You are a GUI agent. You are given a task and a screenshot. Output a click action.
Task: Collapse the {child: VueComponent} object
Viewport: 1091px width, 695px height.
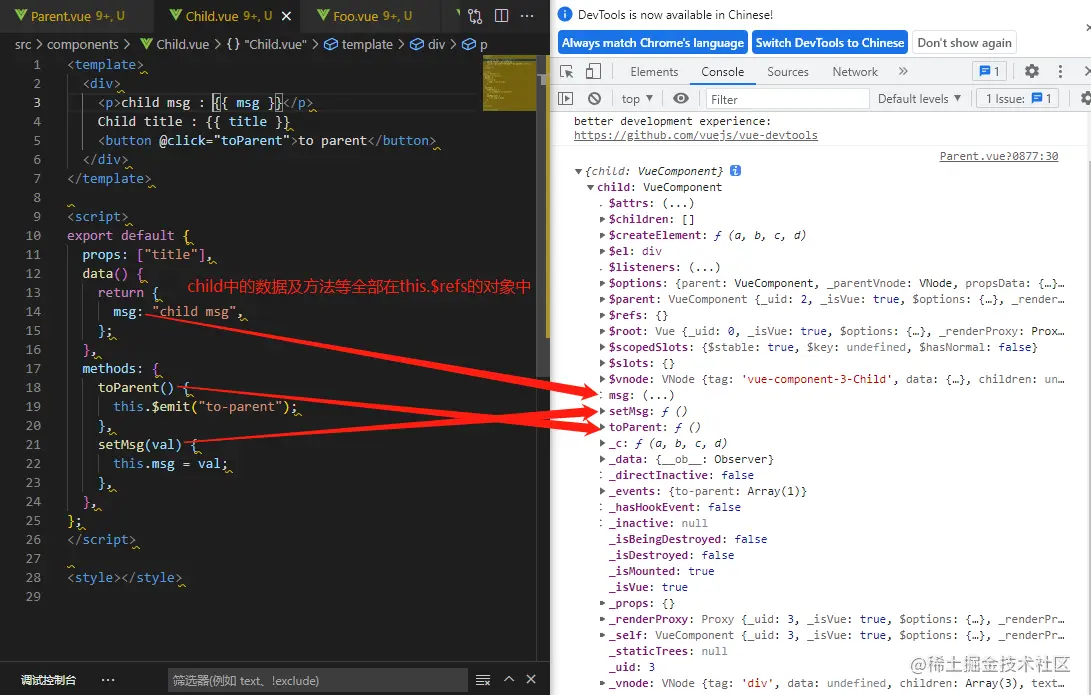(578, 171)
